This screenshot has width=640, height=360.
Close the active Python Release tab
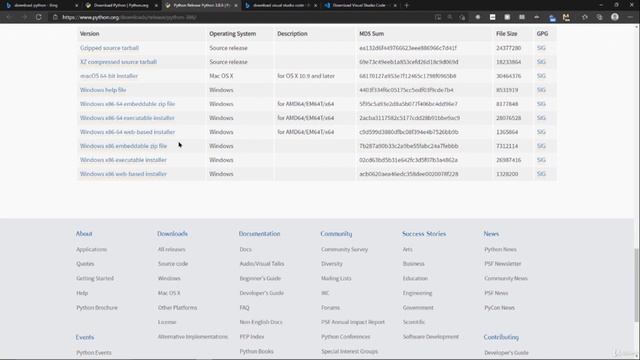point(236,6)
